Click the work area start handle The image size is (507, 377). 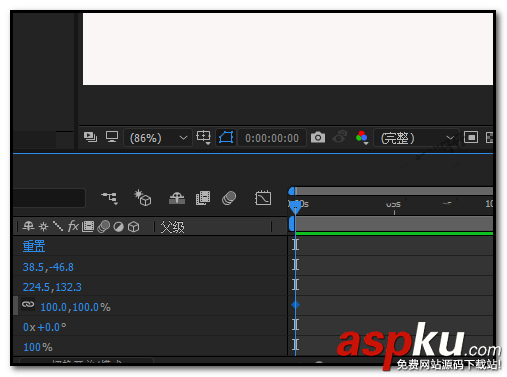pyautogui.click(x=292, y=223)
